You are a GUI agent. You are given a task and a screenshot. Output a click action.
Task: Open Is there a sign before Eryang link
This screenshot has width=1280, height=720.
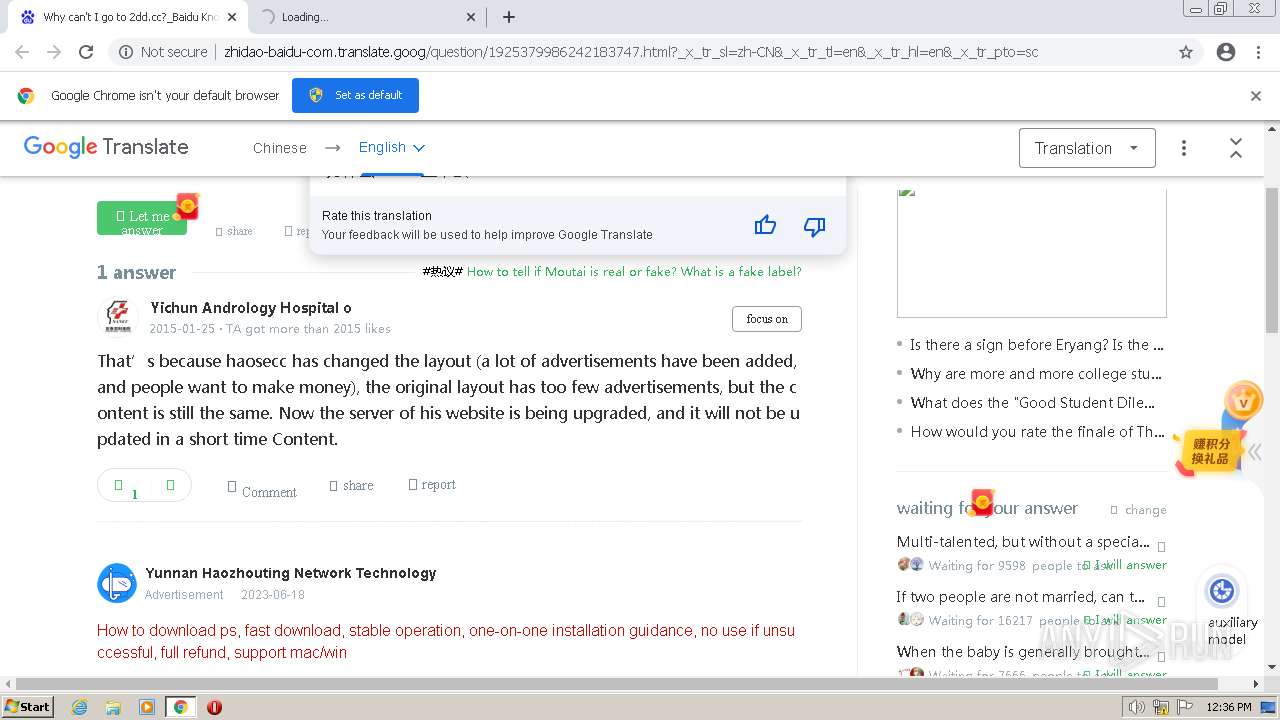click(x=1036, y=345)
